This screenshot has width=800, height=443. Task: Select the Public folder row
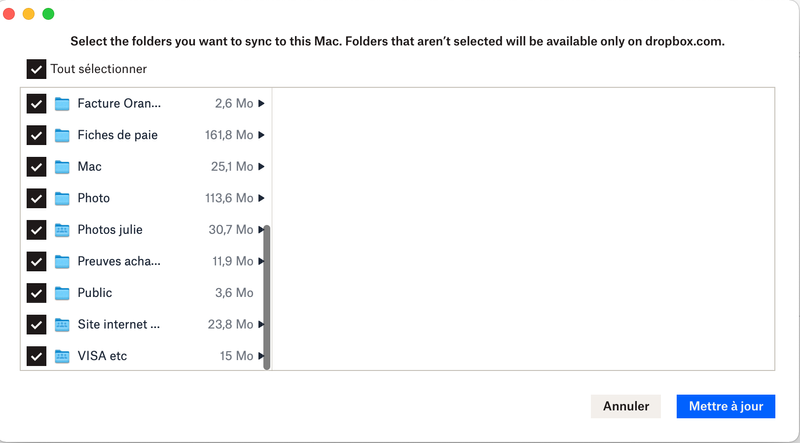pyautogui.click(x=150, y=293)
